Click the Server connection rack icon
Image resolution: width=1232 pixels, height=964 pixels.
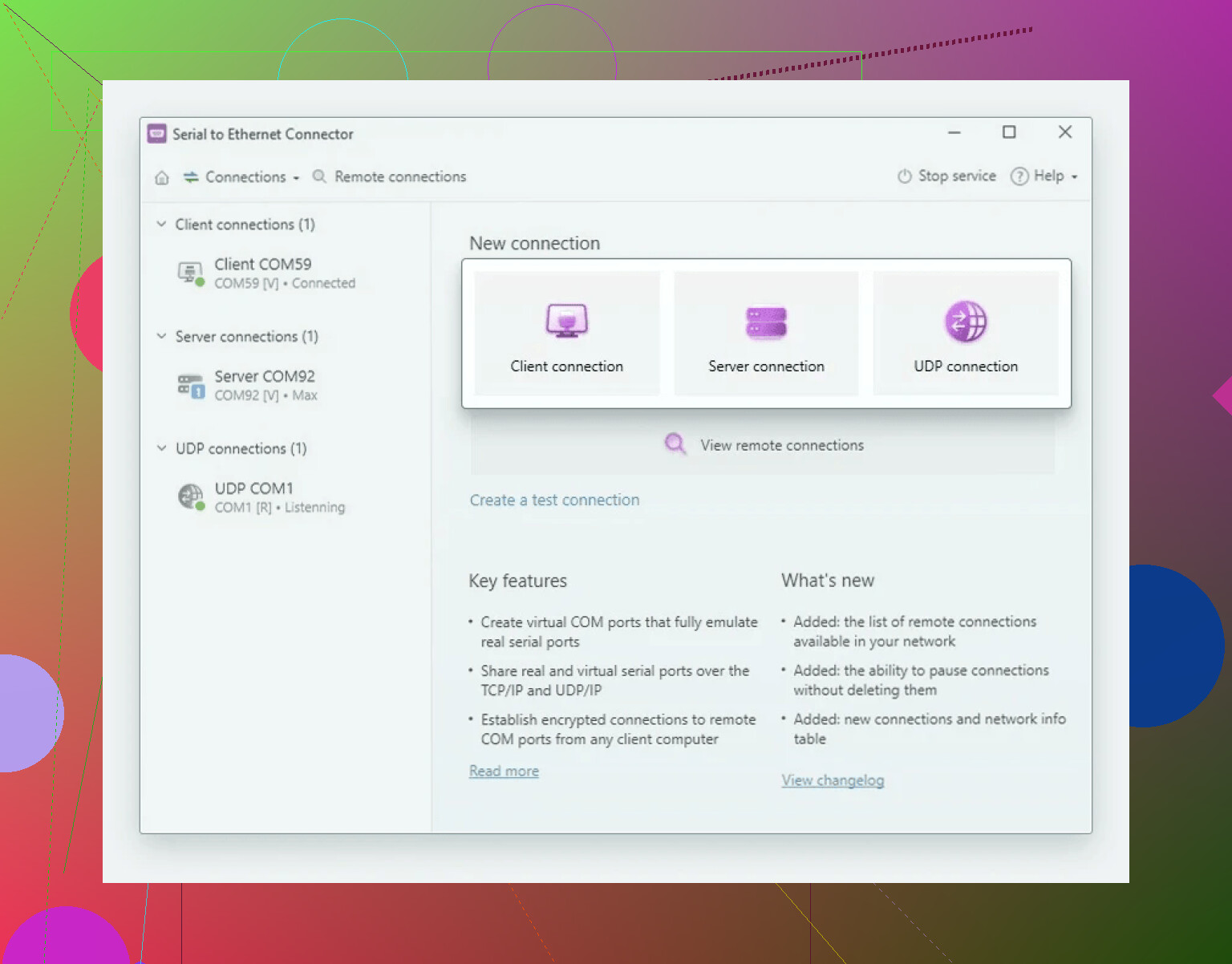coord(766,322)
